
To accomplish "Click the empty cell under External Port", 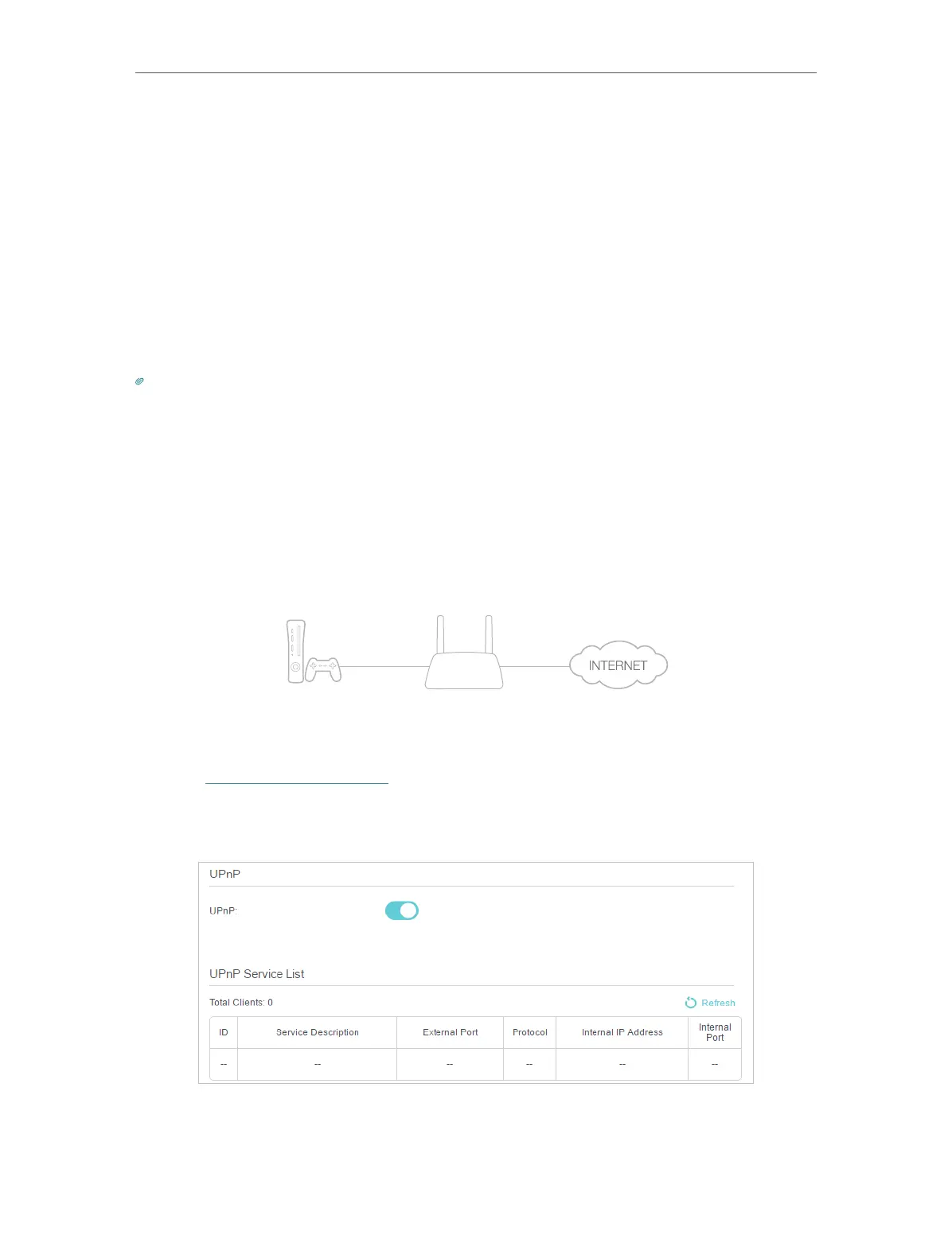I will tap(451, 1064).
